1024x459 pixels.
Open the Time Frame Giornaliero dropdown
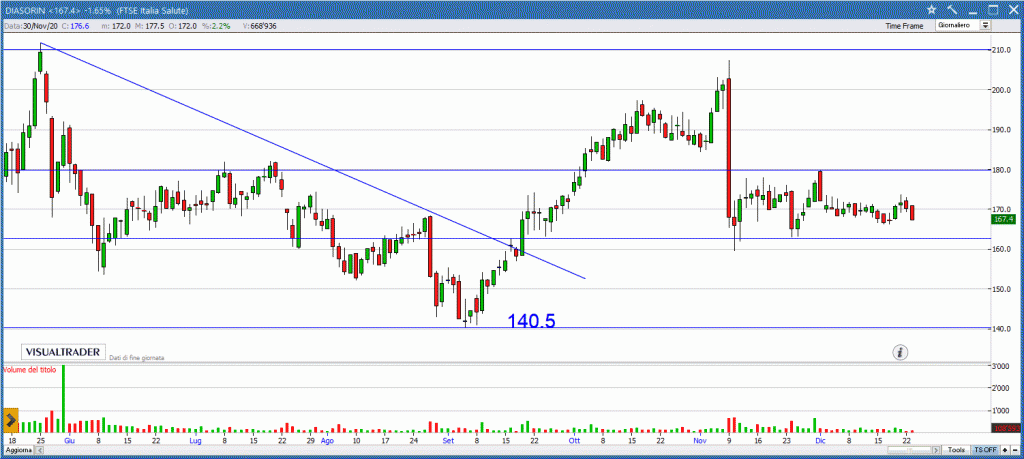tap(963, 25)
